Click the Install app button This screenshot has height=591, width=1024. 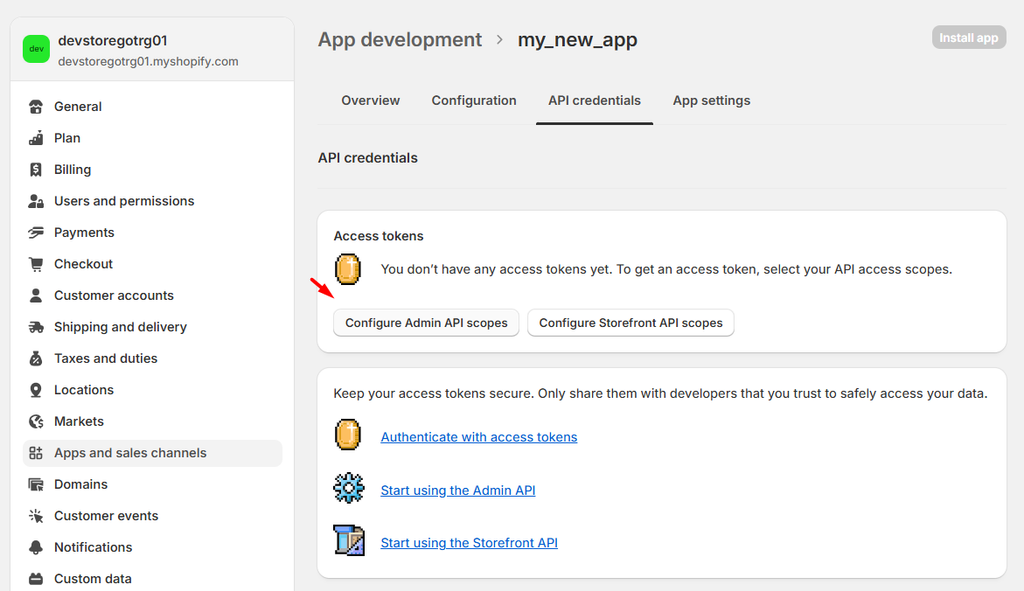968,38
